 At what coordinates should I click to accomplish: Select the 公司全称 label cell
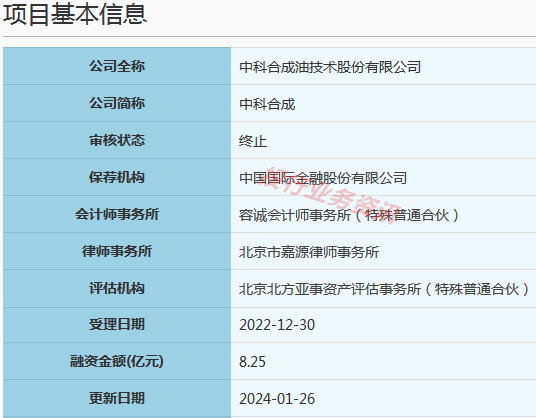117,66
